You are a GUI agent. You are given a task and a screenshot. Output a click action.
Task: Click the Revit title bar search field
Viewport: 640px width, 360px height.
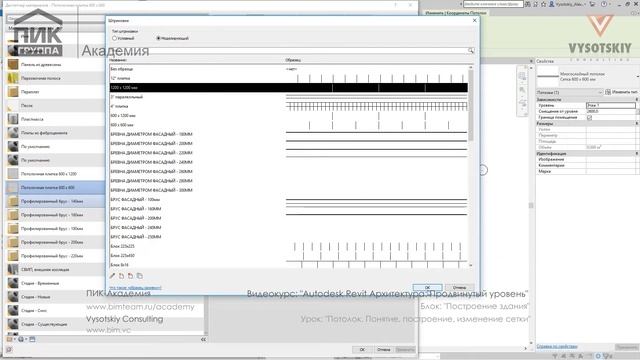(493, 4)
